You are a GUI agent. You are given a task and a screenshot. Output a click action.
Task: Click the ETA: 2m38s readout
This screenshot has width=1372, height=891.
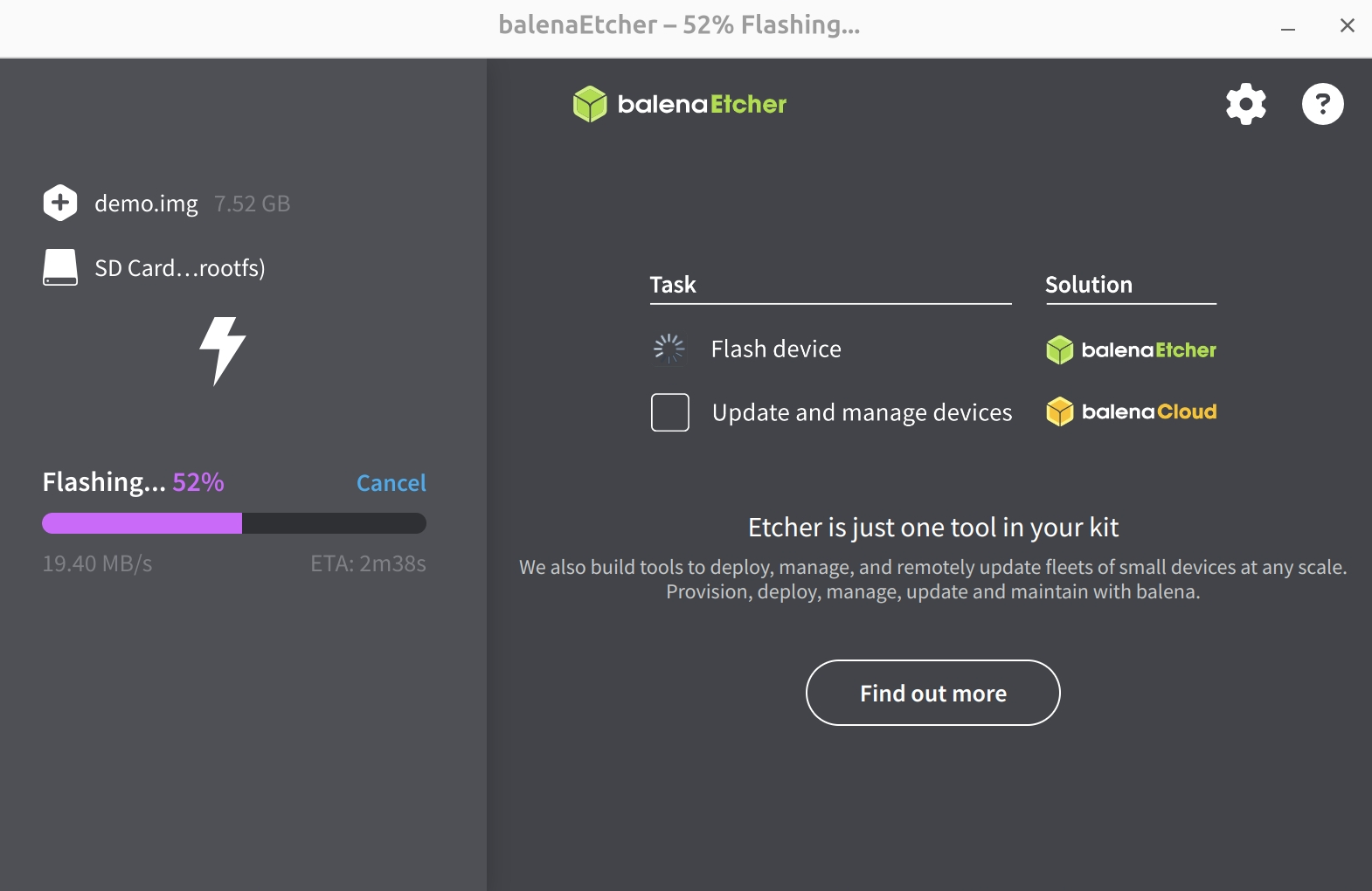point(369,563)
